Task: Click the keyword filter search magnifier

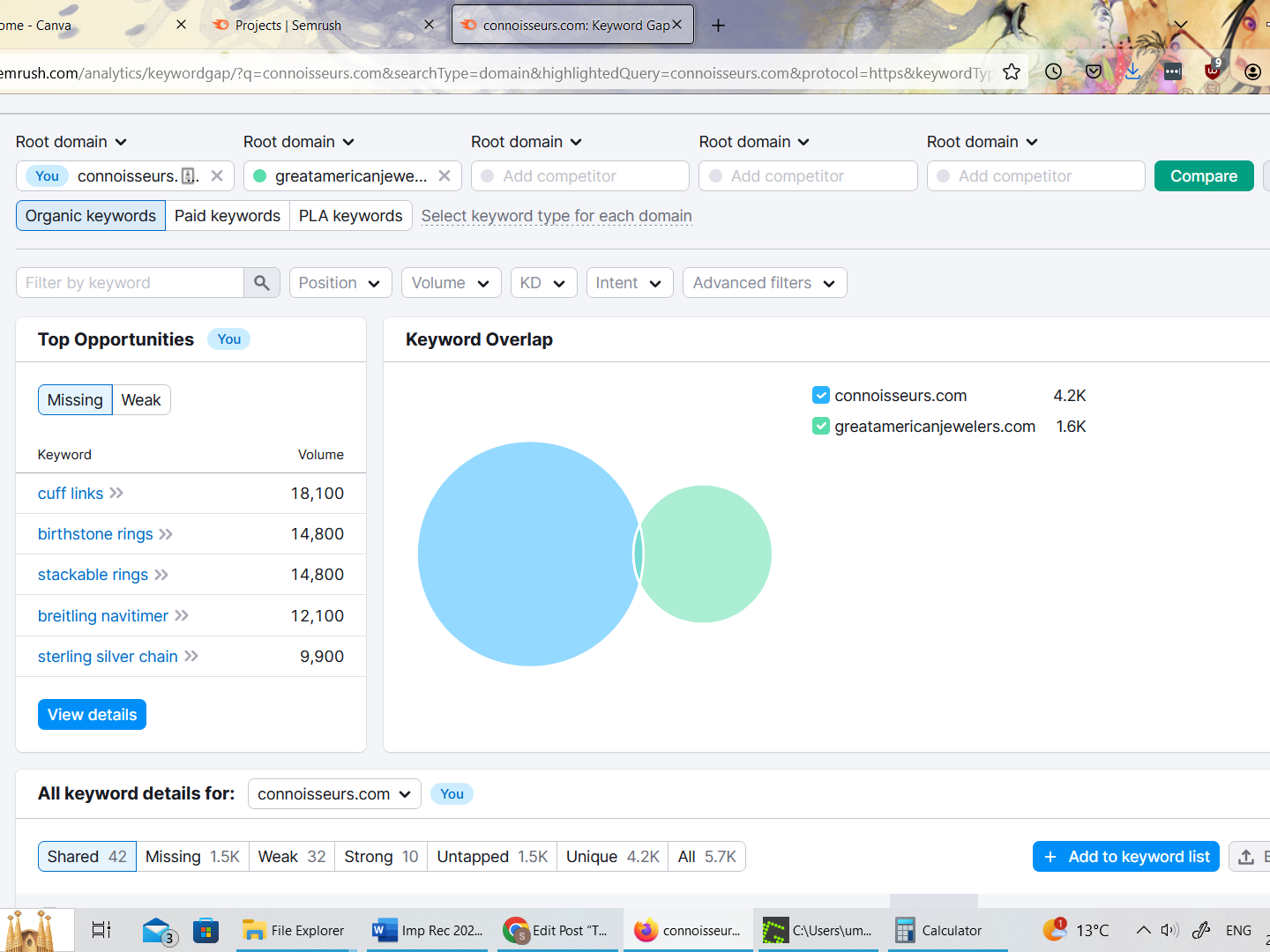Action: (x=262, y=283)
